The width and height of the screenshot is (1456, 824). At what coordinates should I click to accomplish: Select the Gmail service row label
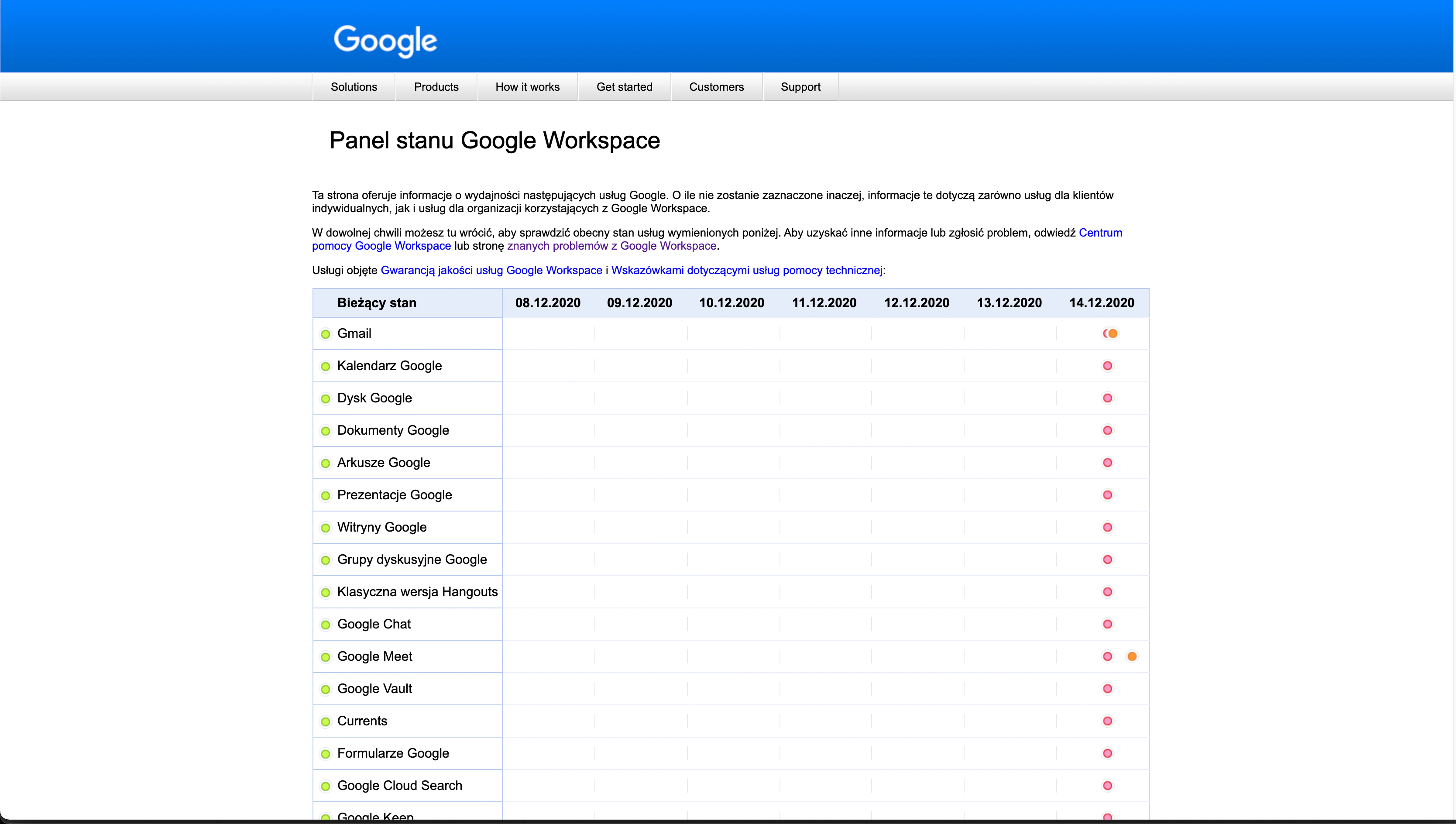point(354,333)
